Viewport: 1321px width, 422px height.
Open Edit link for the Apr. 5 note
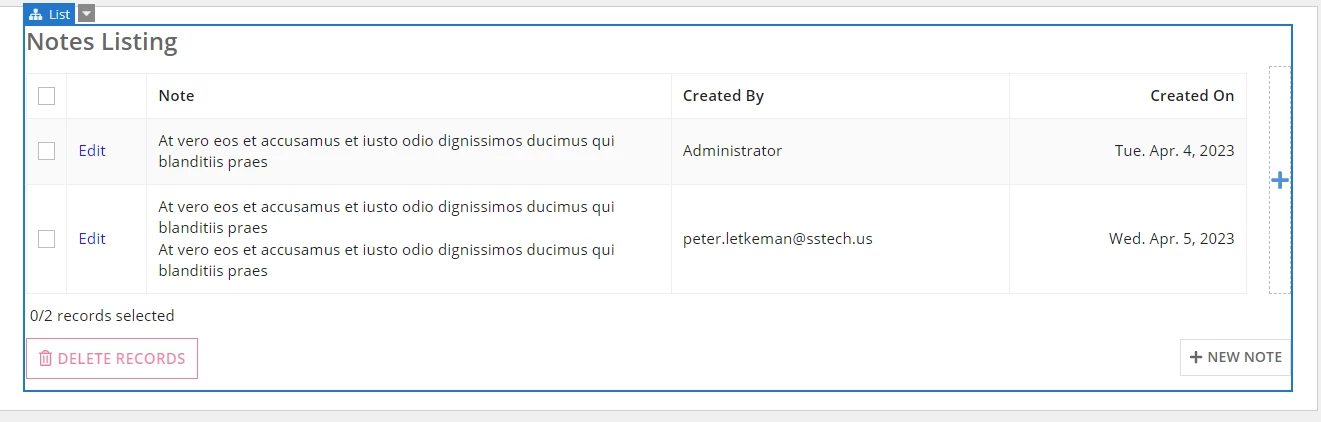[x=92, y=239]
